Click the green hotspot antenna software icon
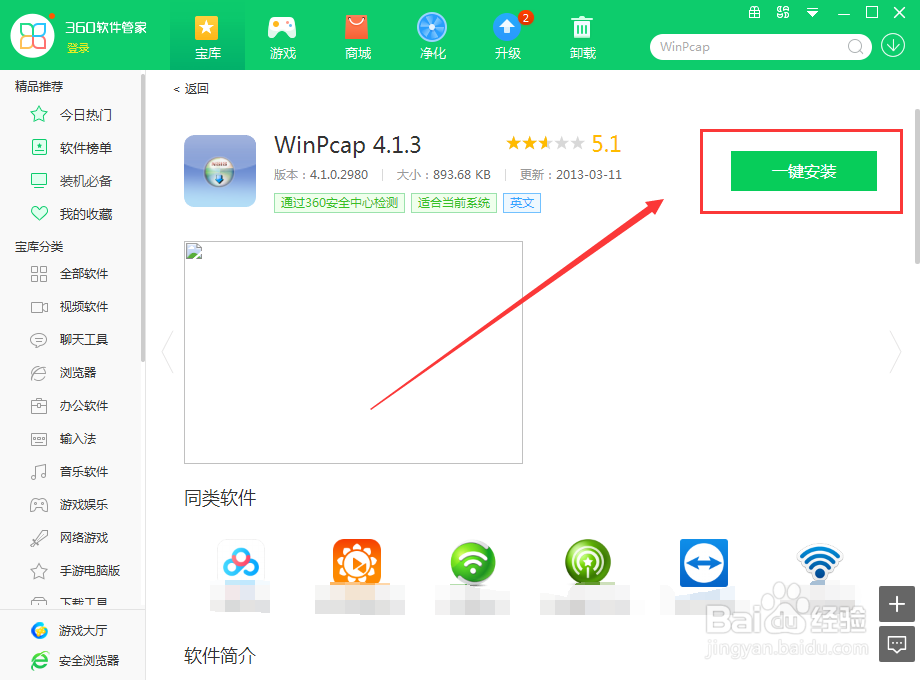Viewport: 920px width, 680px height. 587,562
